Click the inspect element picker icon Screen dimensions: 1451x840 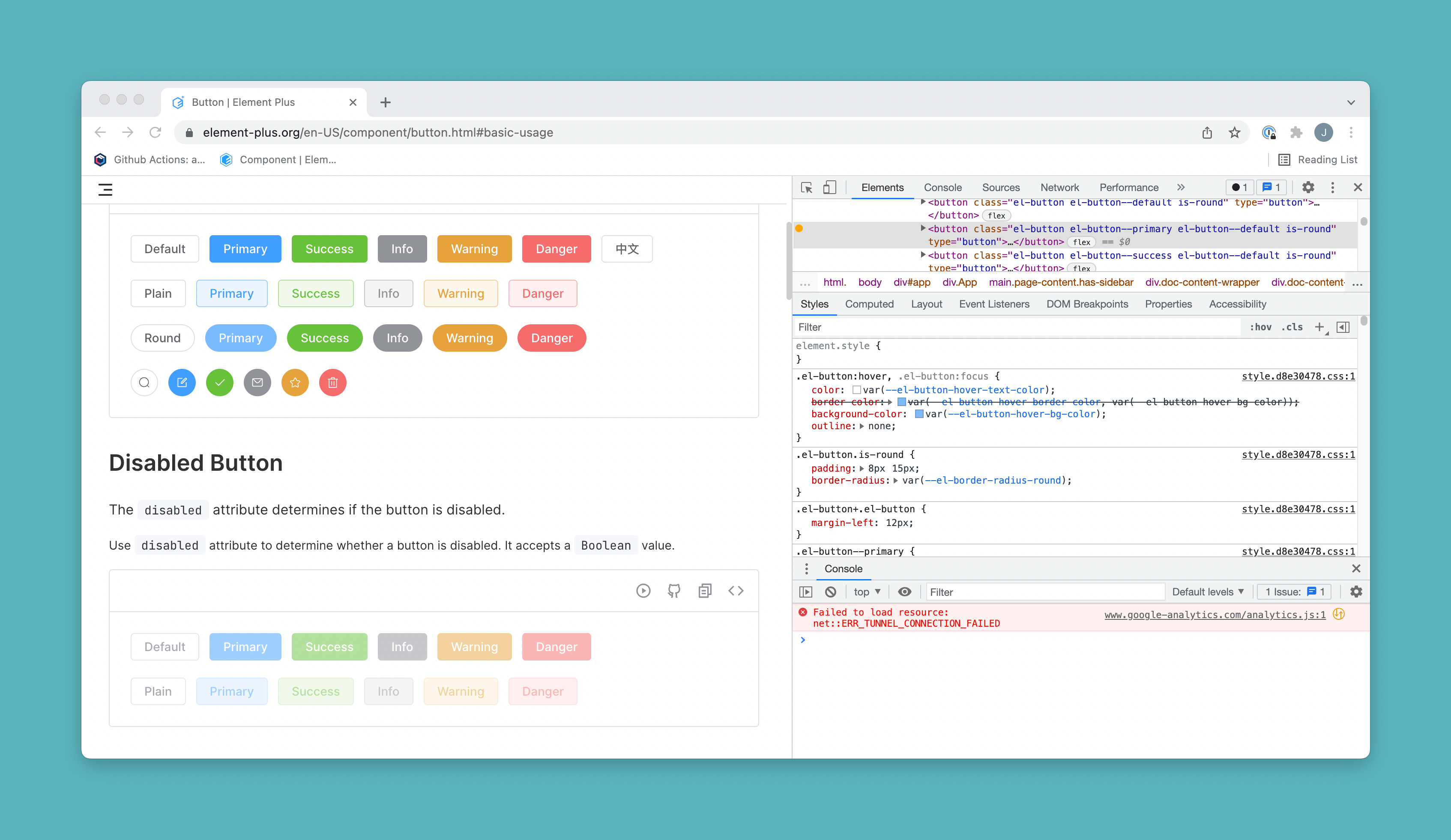806,188
